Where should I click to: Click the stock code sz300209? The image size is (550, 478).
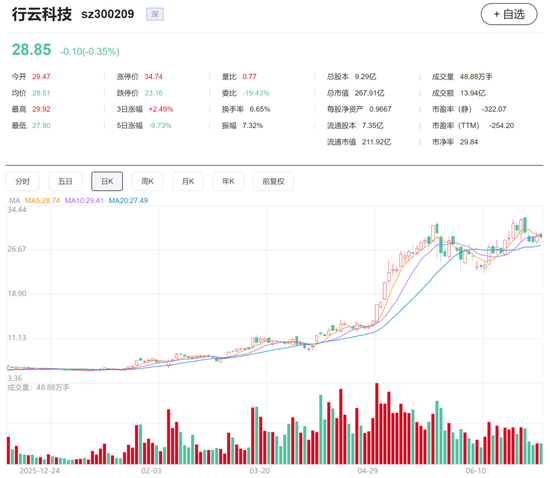point(108,14)
